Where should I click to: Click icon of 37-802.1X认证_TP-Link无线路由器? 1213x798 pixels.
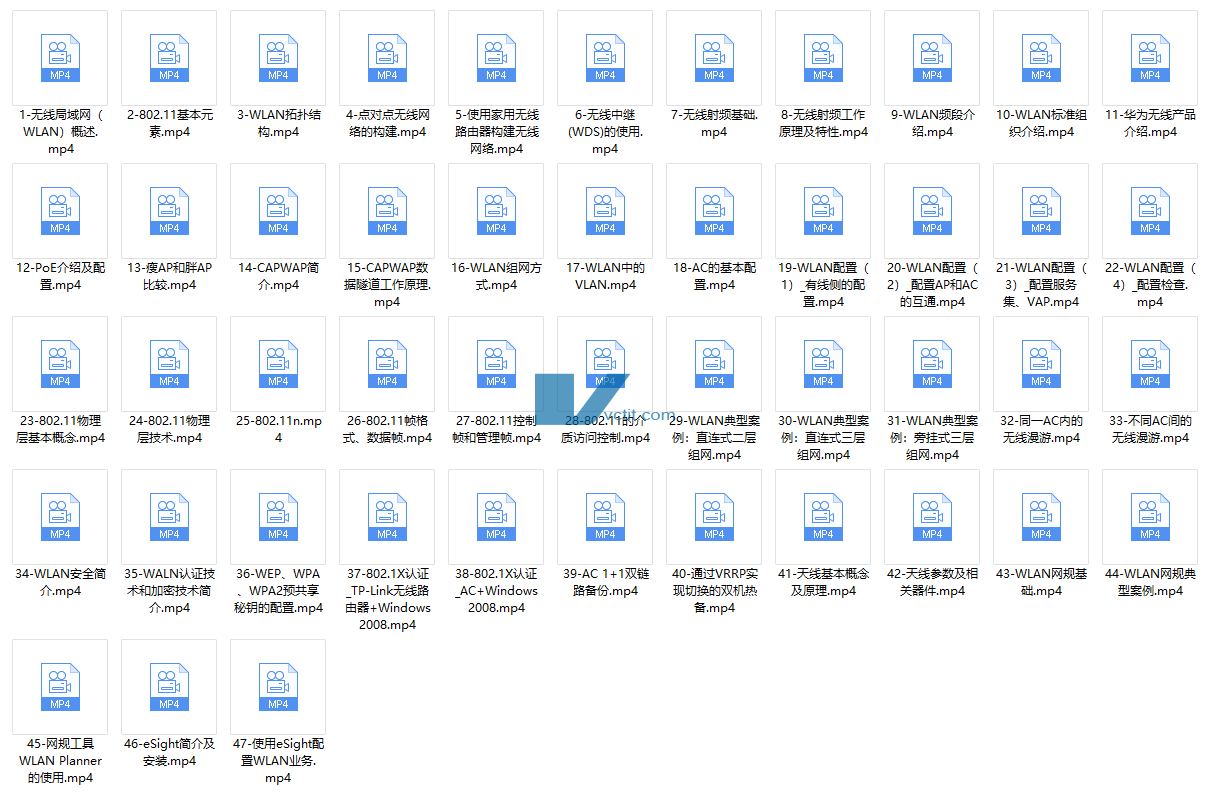(387, 517)
